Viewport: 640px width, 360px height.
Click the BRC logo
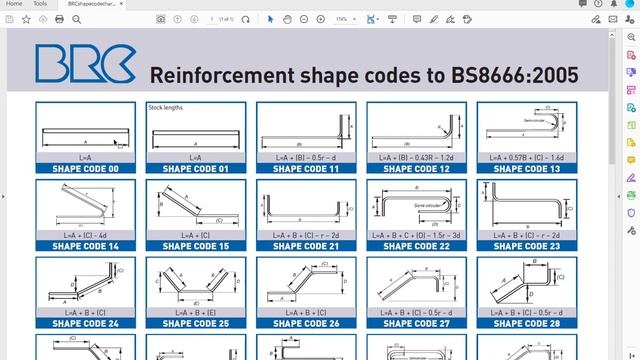[86, 64]
